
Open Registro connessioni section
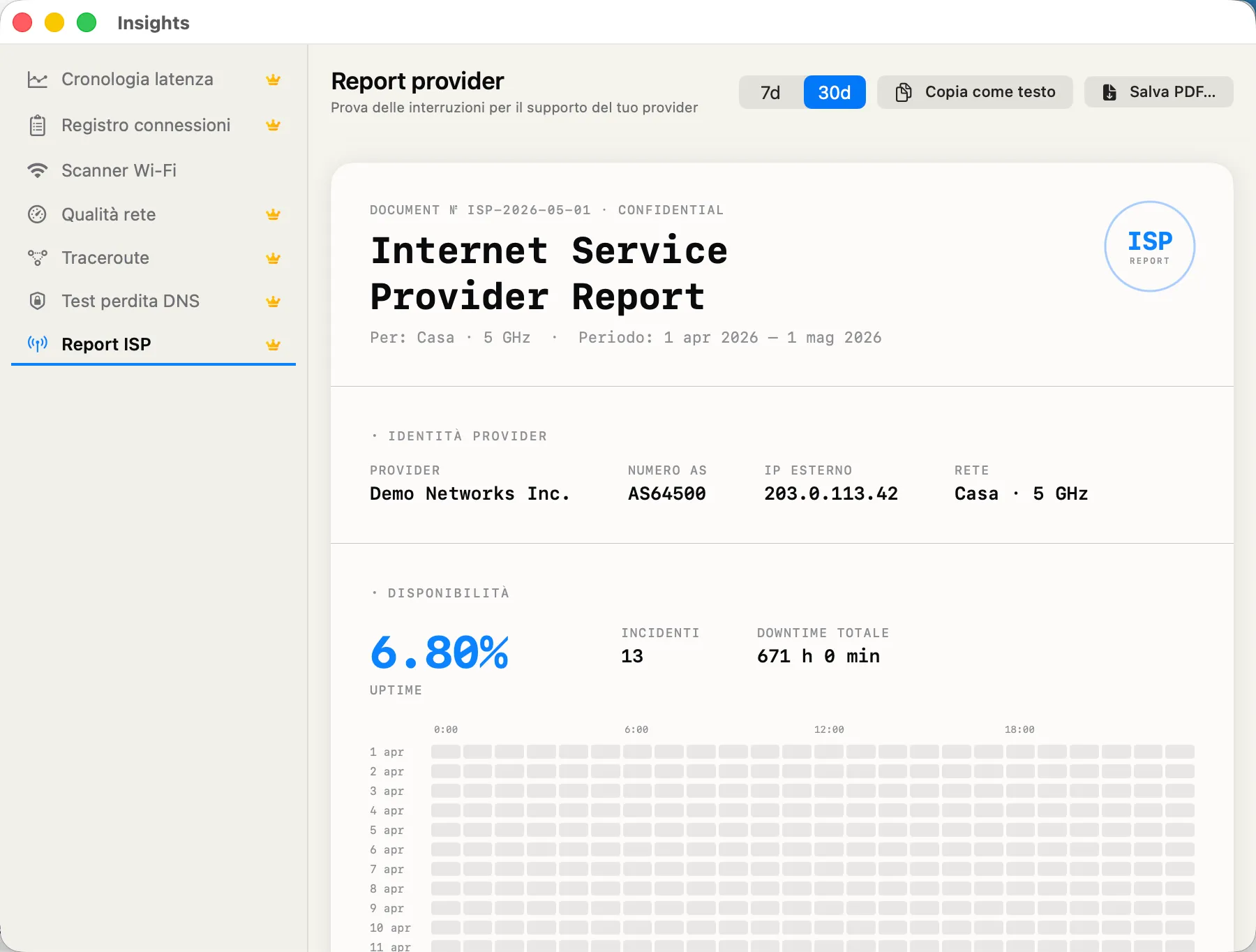tap(154, 126)
